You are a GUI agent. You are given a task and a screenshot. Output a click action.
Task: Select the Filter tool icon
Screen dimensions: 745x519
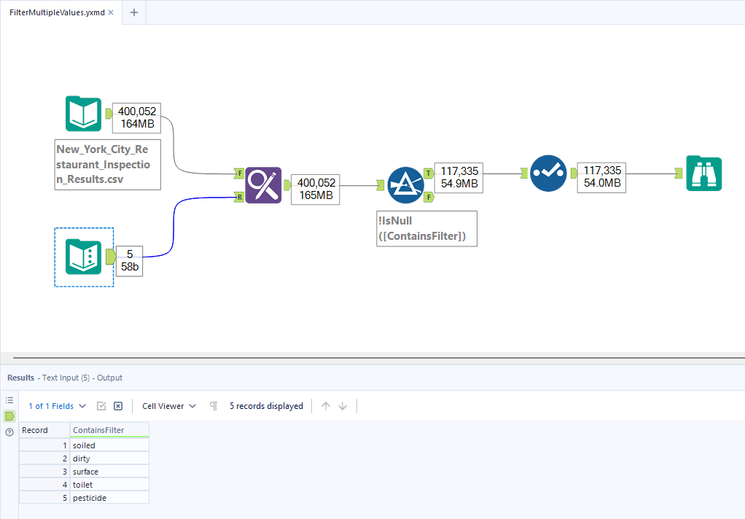405,185
